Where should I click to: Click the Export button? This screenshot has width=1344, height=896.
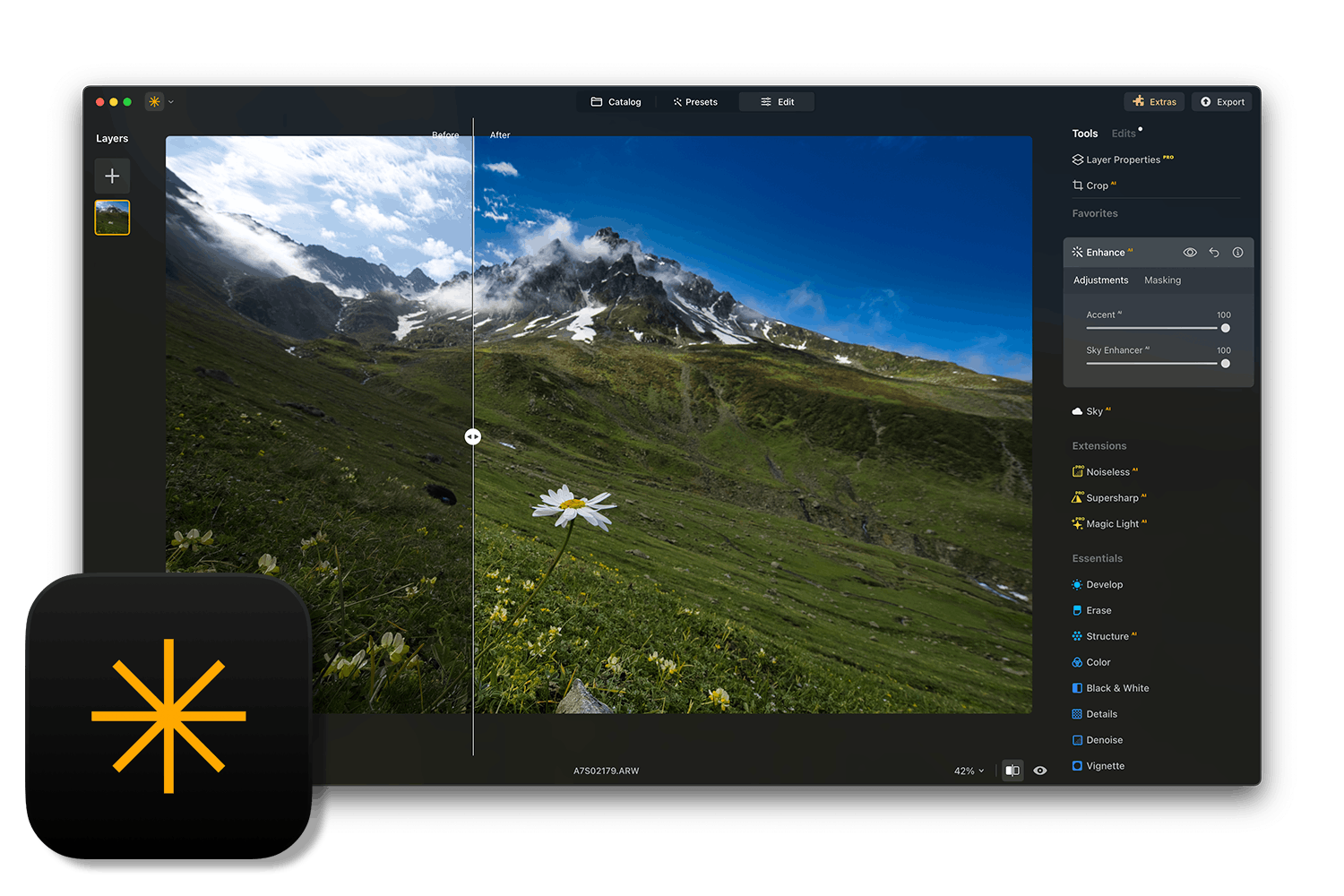click(1222, 102)
